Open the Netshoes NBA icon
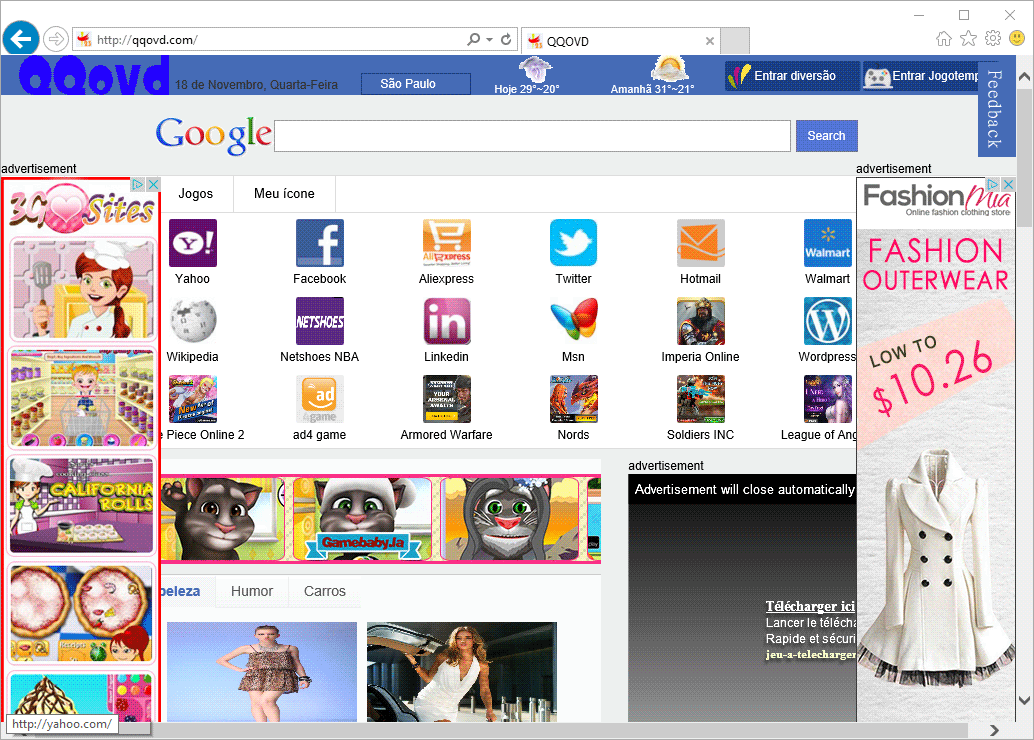Viewport: 1034px width, 740px height. [x=320, y=321]
